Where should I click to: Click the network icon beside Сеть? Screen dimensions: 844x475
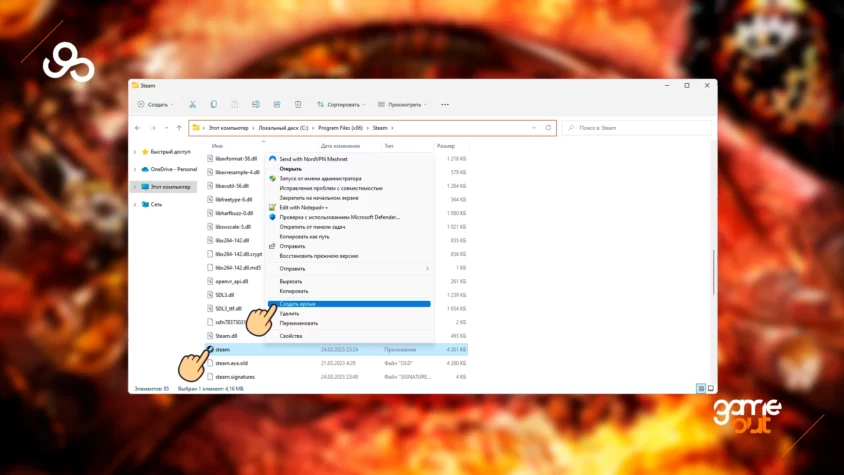click(x=145, y=204)
